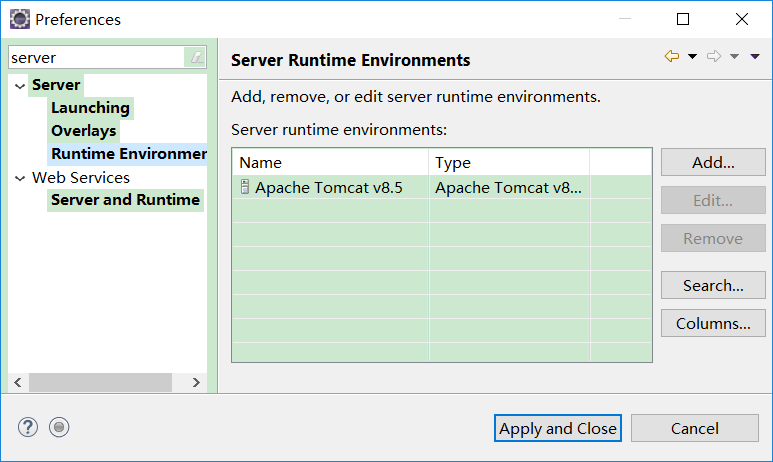
Task: Clear the filter text with eraser icon
Action: 196,58
